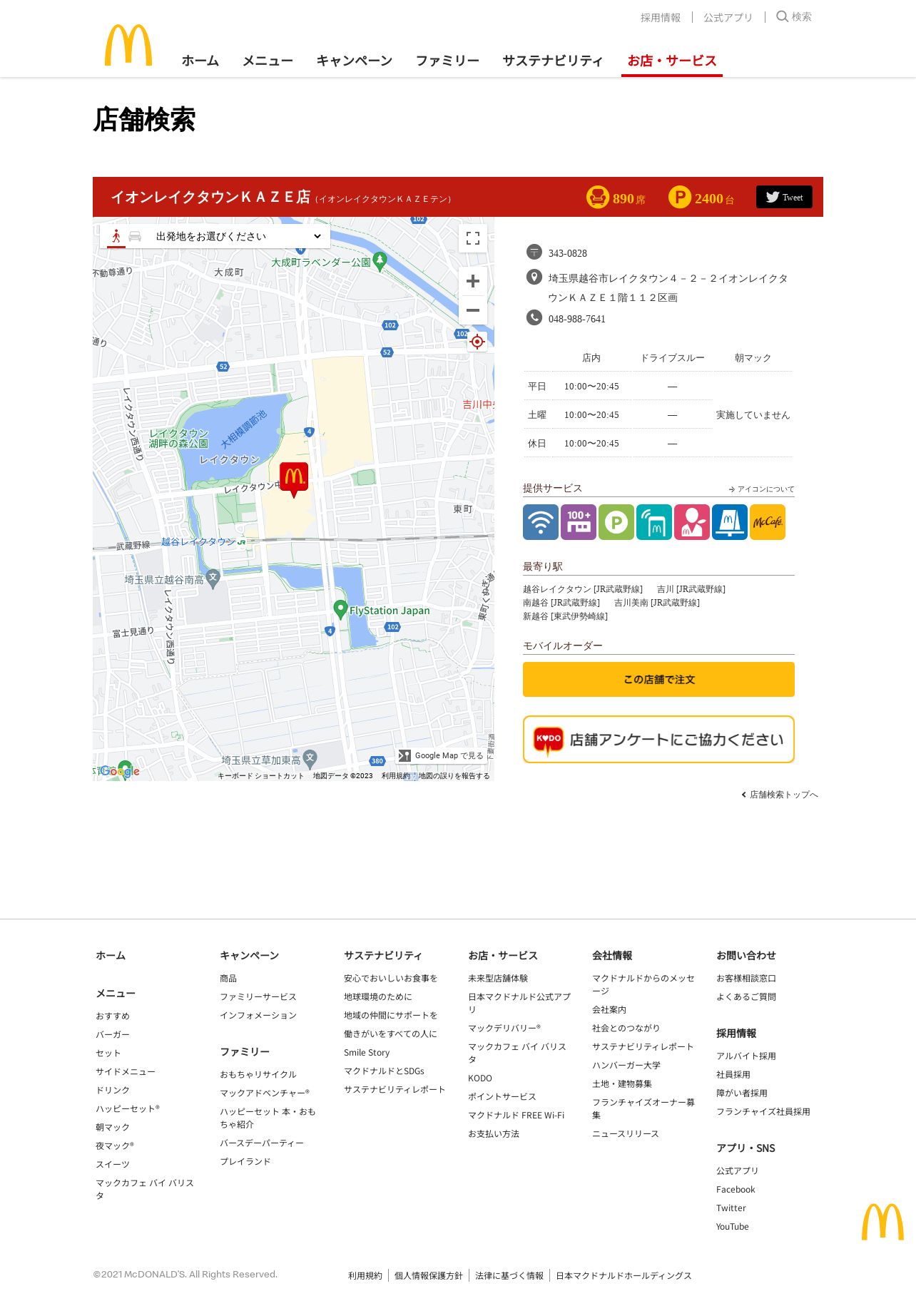Viewport: 916px width, 1316px height.
Task: Click the 埼玉県立草加東高 school marker
Action: (x=310, y=758)
